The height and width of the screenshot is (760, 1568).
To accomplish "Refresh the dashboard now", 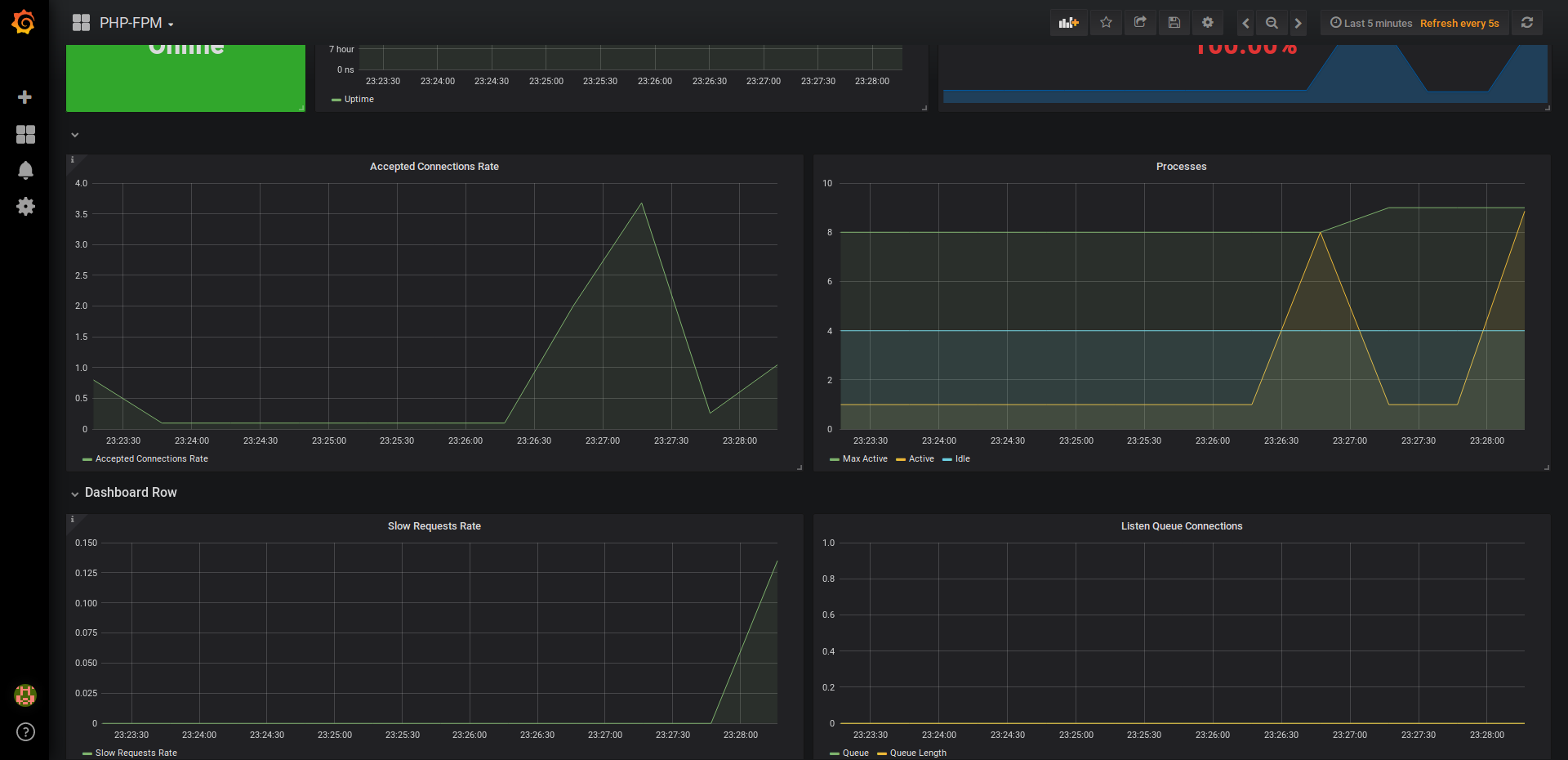I will pos(1527,23).
